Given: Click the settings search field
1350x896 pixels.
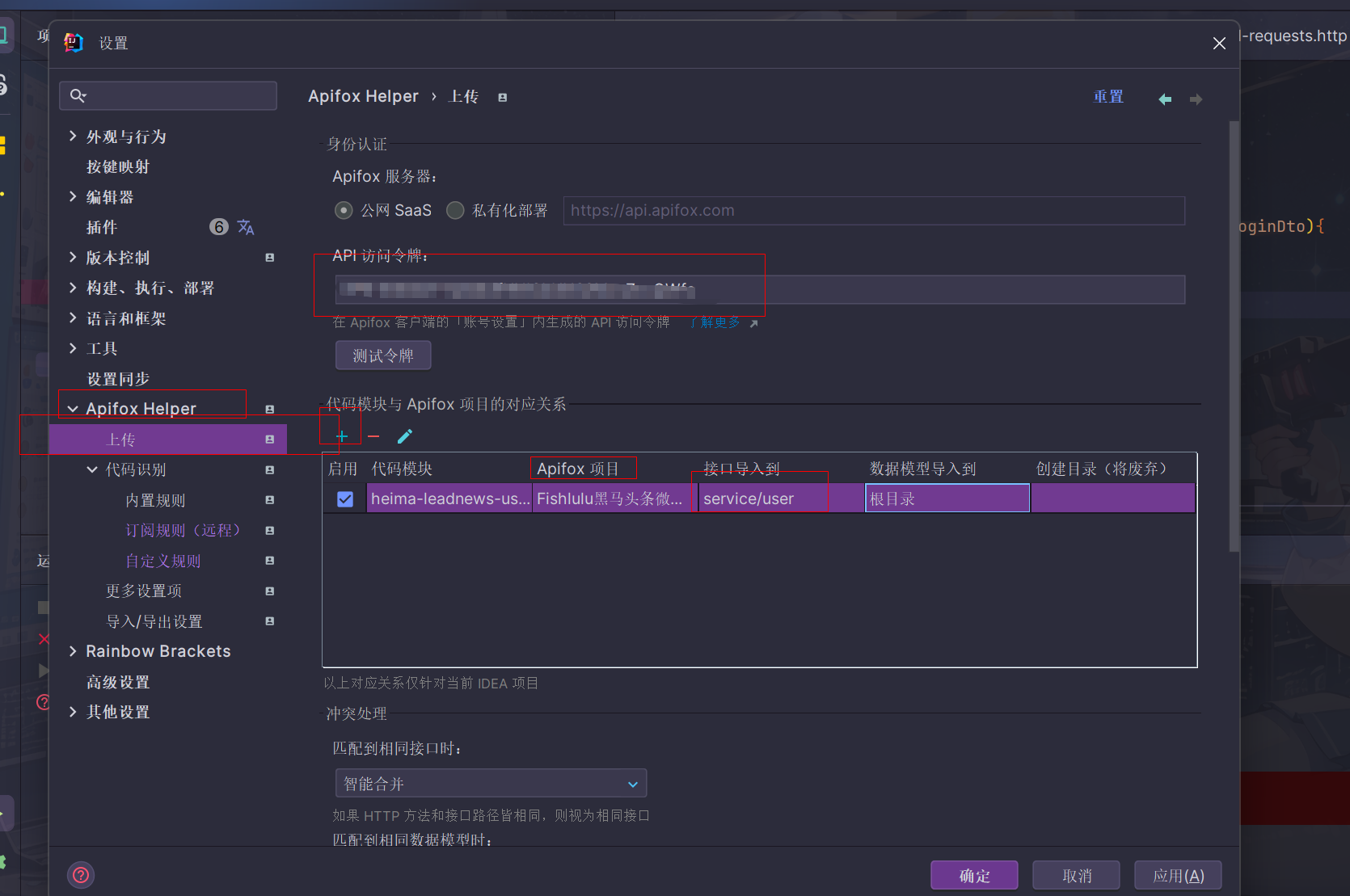Looking at the screenshot, I should click(x=168, y=95).
